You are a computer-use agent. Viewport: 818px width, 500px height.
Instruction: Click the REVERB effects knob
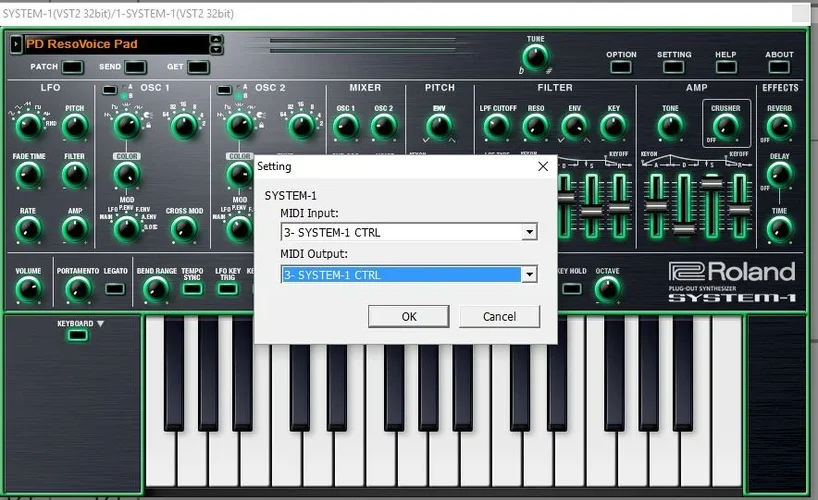tap(779, 127)
